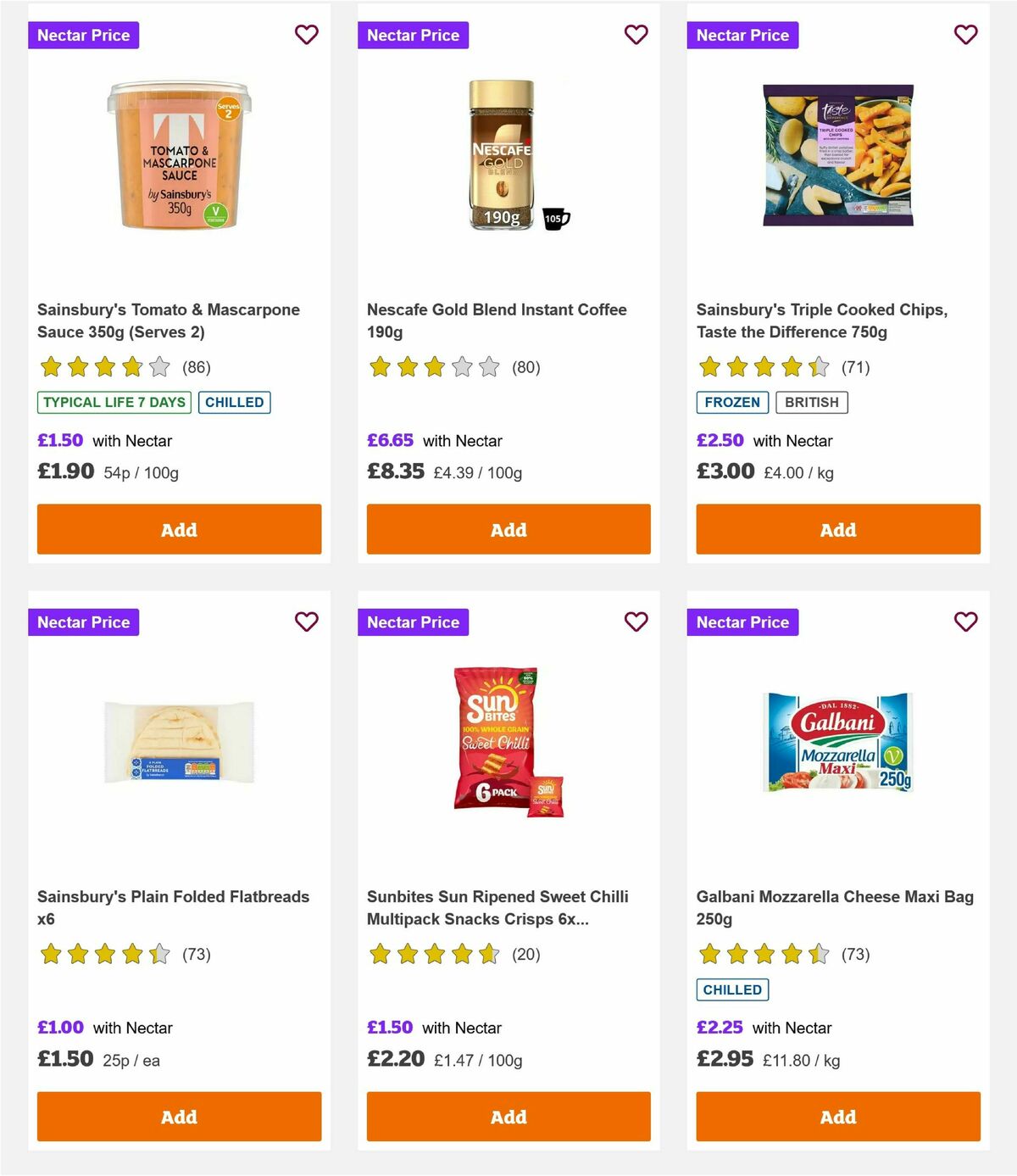Toggle the FROZEN tag on Triple Cooked Chips
Screen dimensions: 1017x1176
(x=732, y=402)
